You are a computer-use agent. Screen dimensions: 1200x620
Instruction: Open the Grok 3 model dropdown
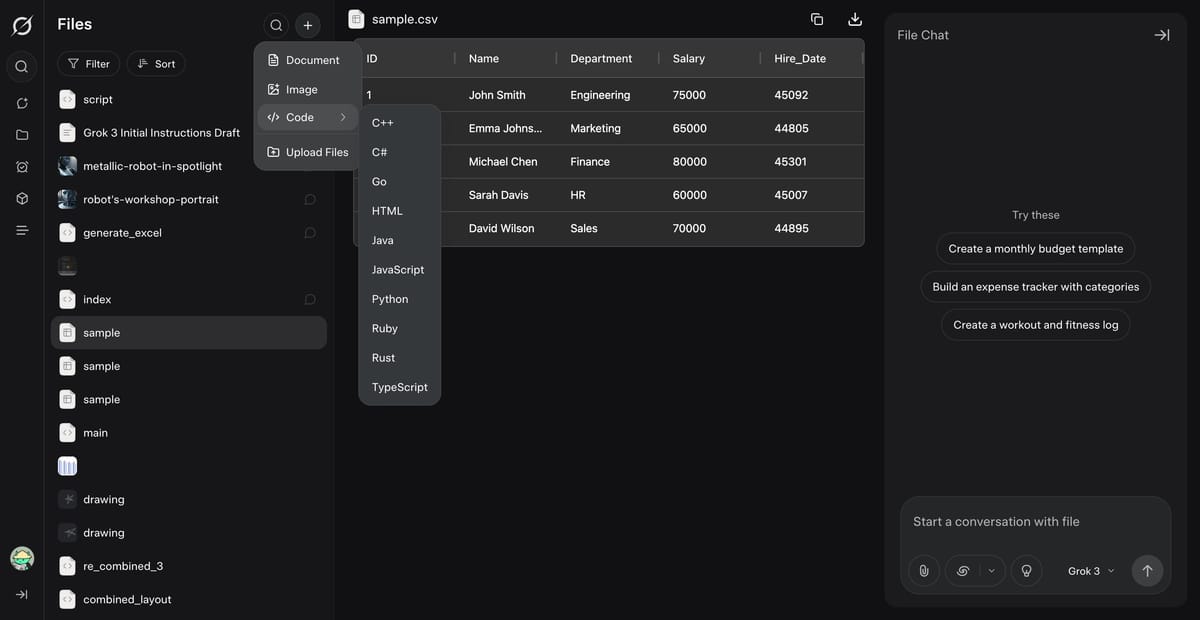[1089, 570]
